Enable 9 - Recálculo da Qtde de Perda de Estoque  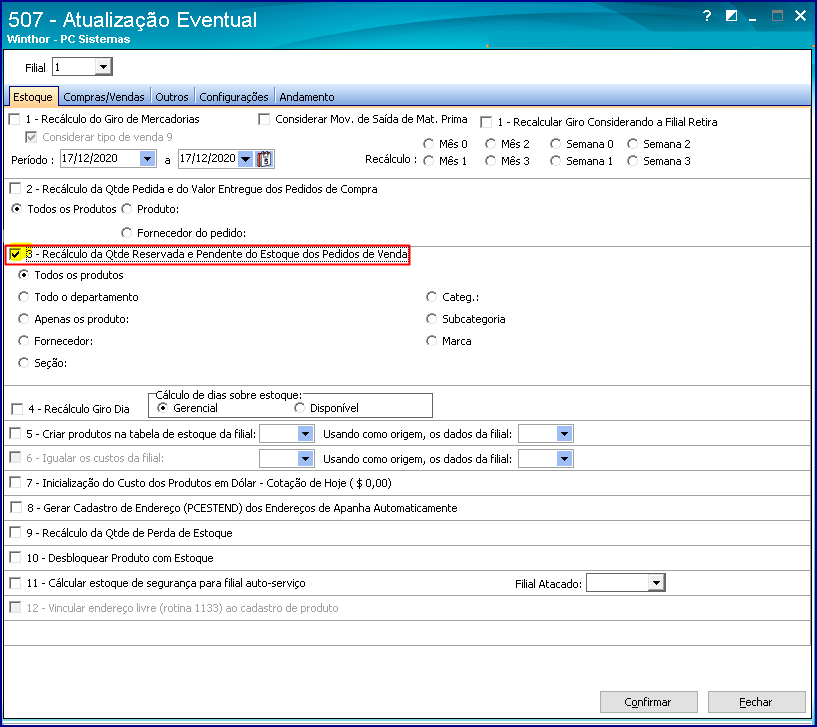point(16,533)
